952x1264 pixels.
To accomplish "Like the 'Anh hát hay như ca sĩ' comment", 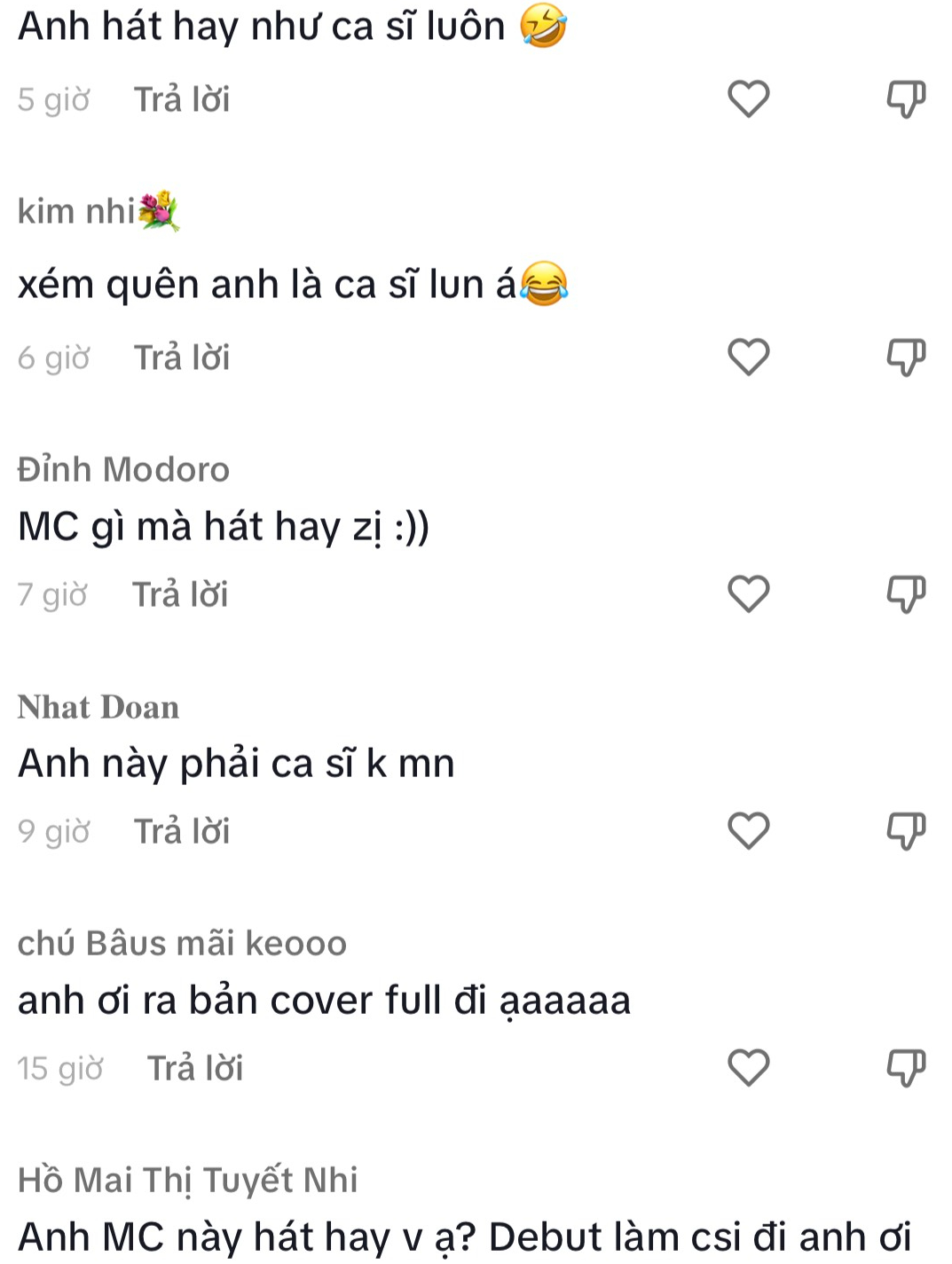I will (x=748, y=98).
